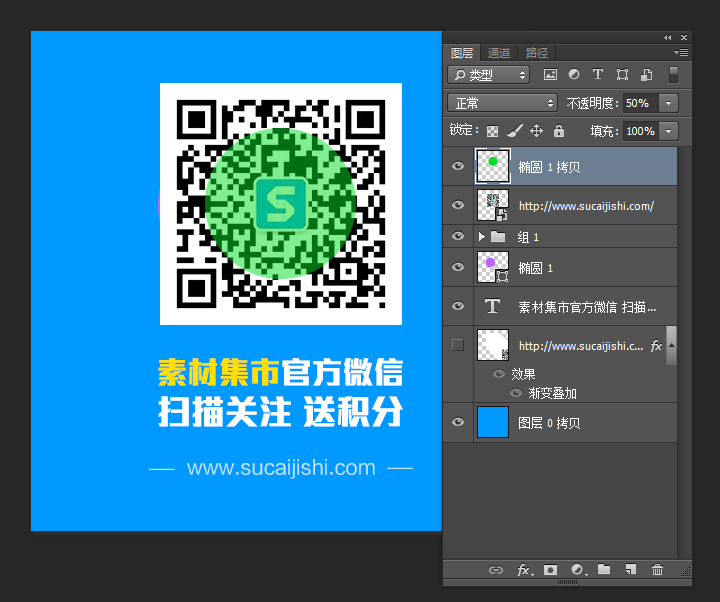Expand the 组 1 group triangle
Viewport: 720px width, 602px height.
(481, 236)
